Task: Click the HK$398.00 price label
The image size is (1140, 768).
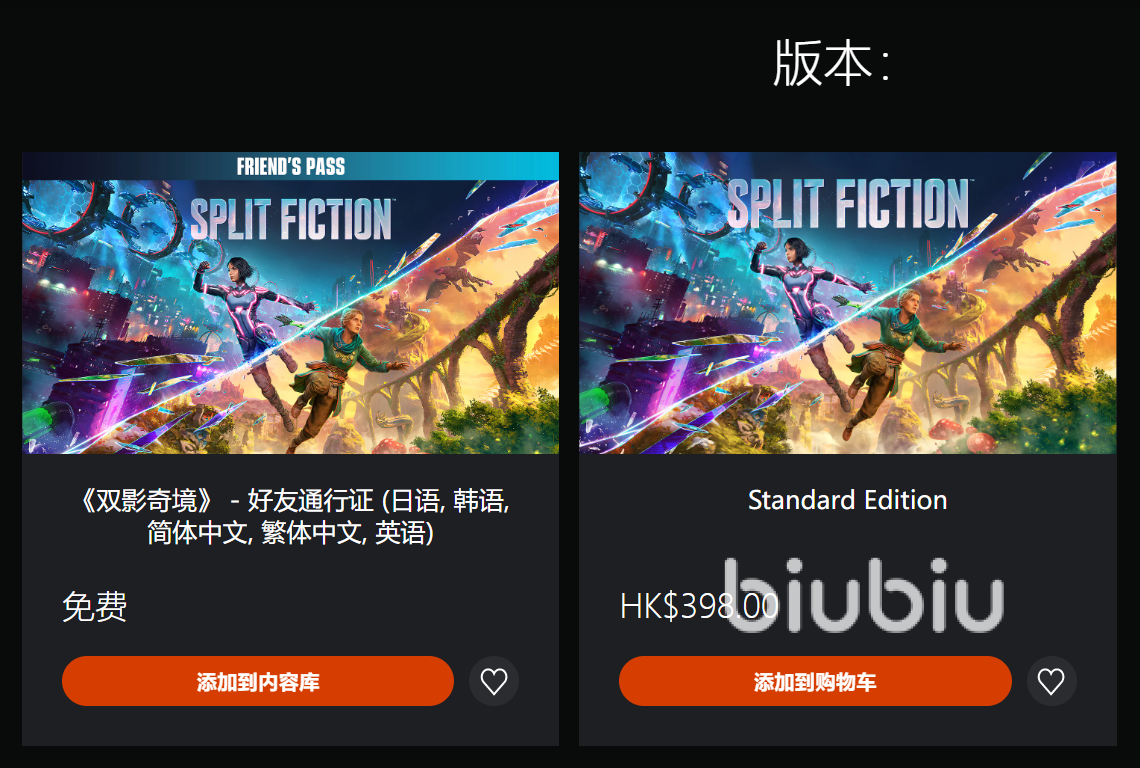Action: point(699,606)
